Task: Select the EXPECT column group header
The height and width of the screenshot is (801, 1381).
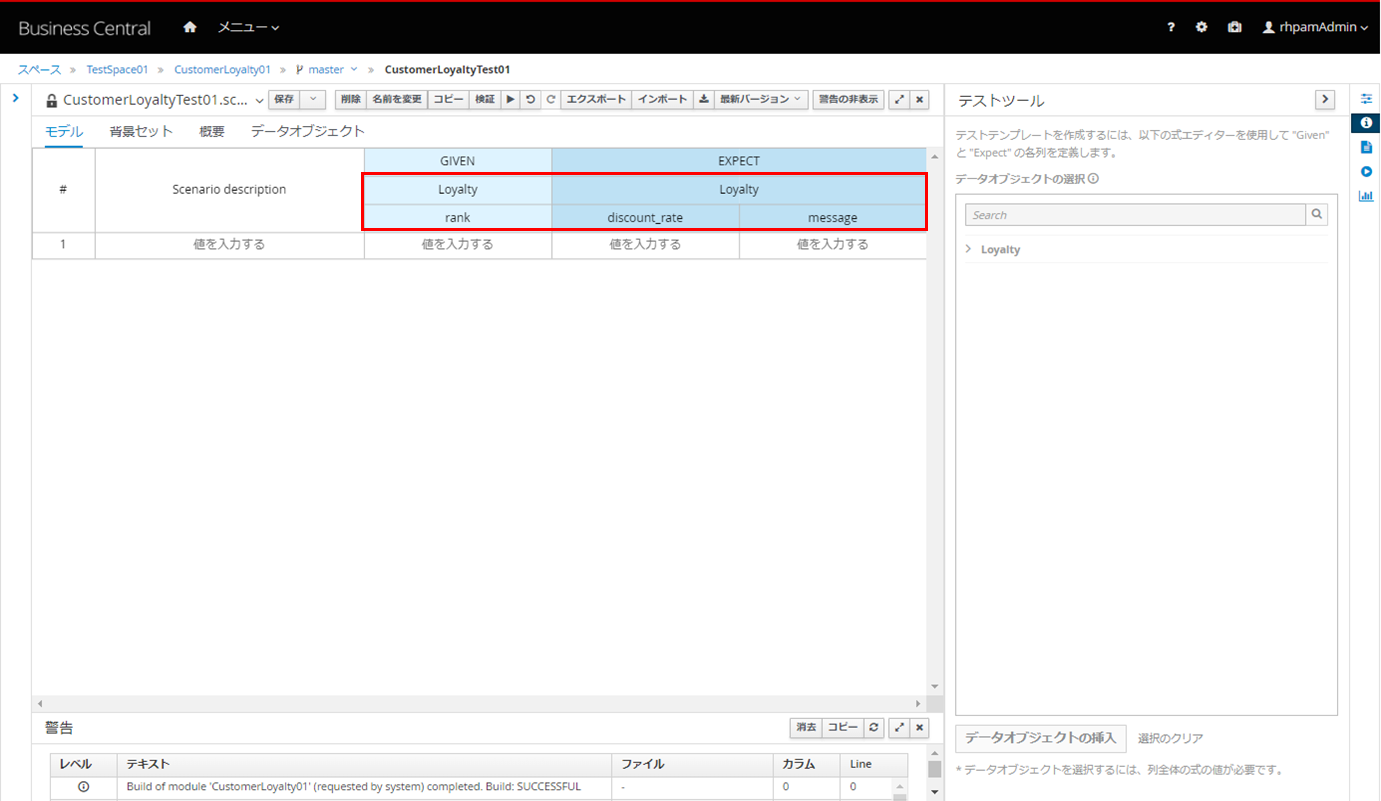Action: point(739,161)
